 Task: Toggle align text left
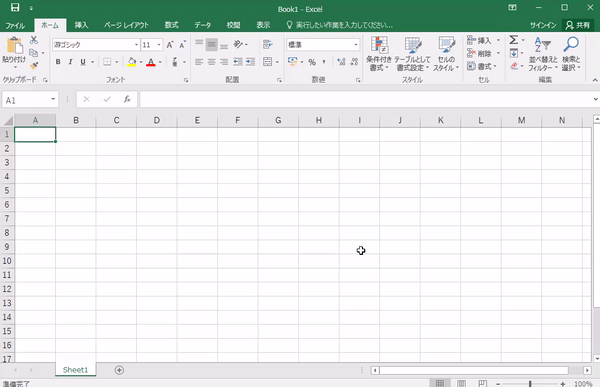tap(199, 62)
